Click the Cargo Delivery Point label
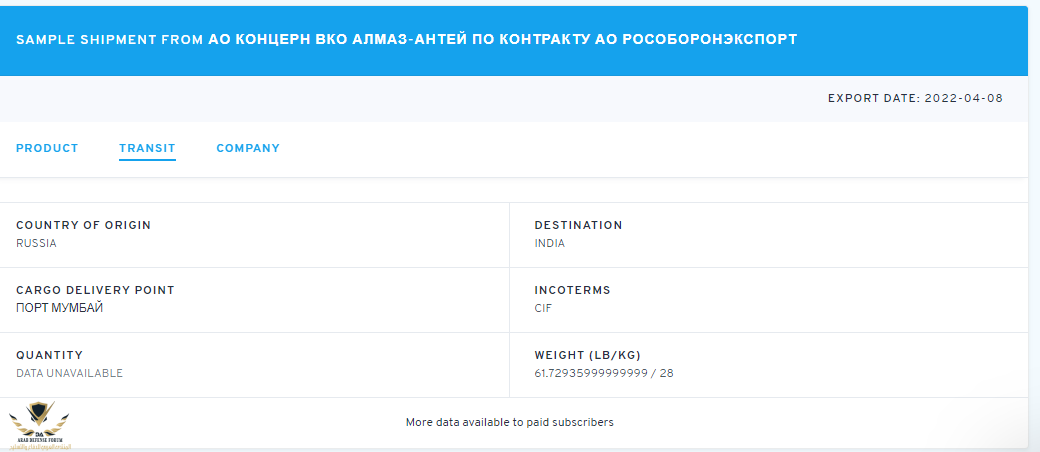The width and height of the screenshot is (1040, 452). pos(96,290)
